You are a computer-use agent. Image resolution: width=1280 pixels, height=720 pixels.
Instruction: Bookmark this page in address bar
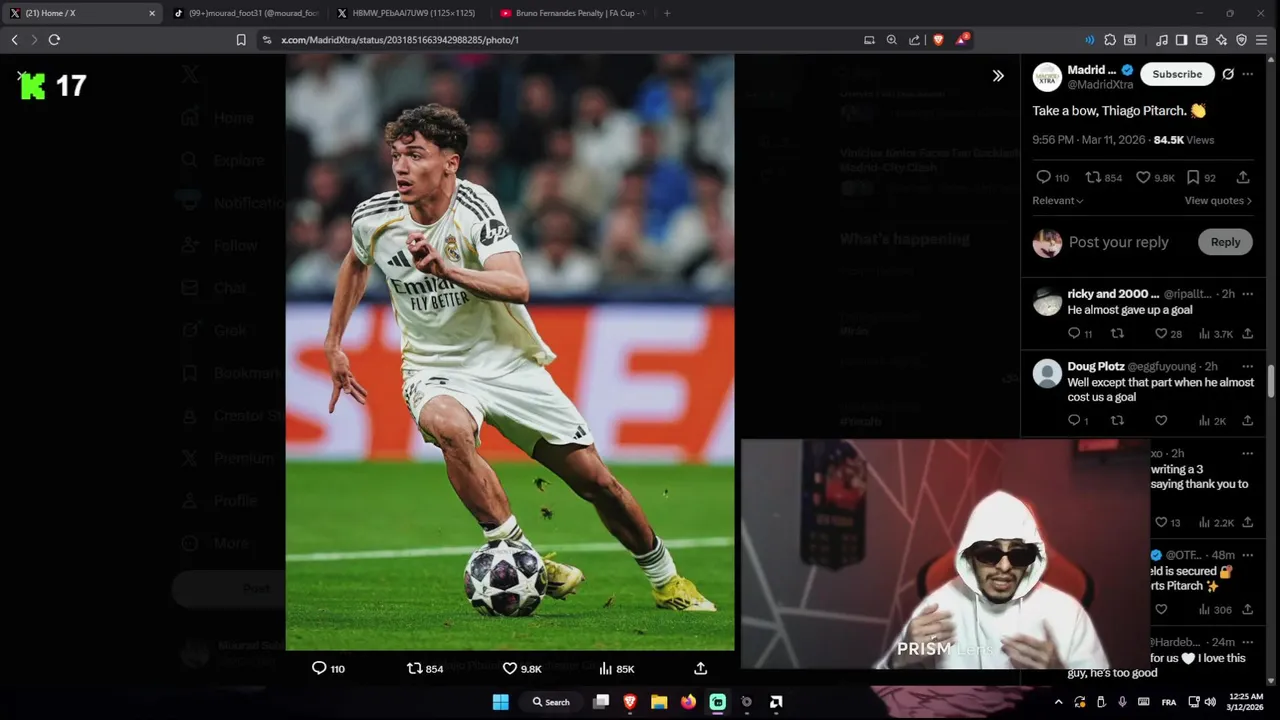pyautogui.click(x=241, y=40)
